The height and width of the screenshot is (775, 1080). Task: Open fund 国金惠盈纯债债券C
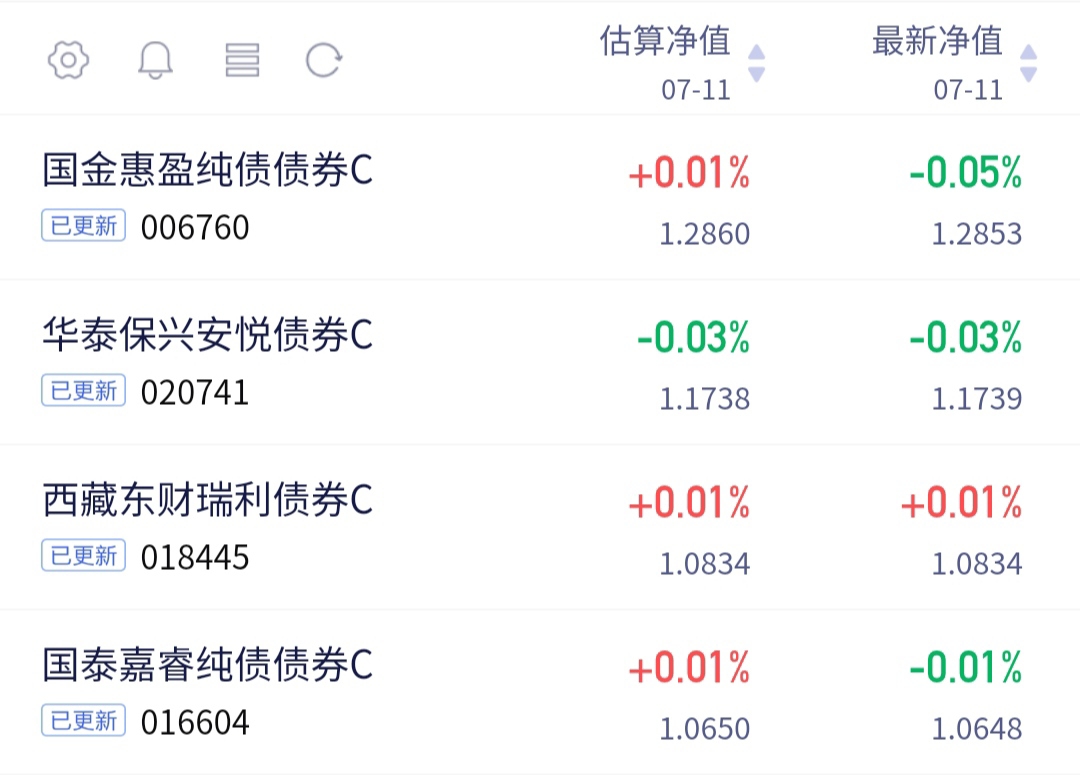[x=207, y=169]
